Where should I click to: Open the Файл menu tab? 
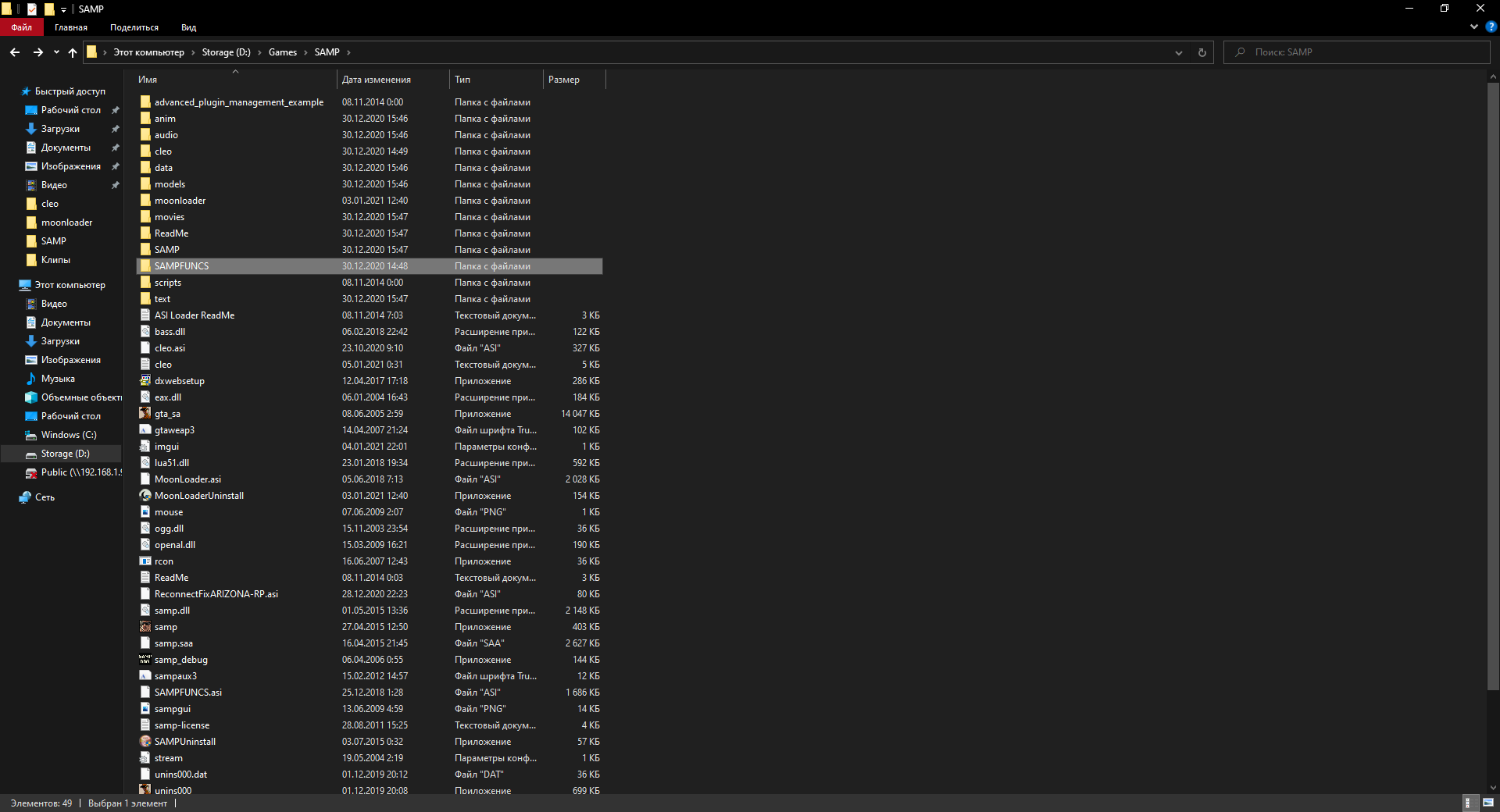[21, 27]
